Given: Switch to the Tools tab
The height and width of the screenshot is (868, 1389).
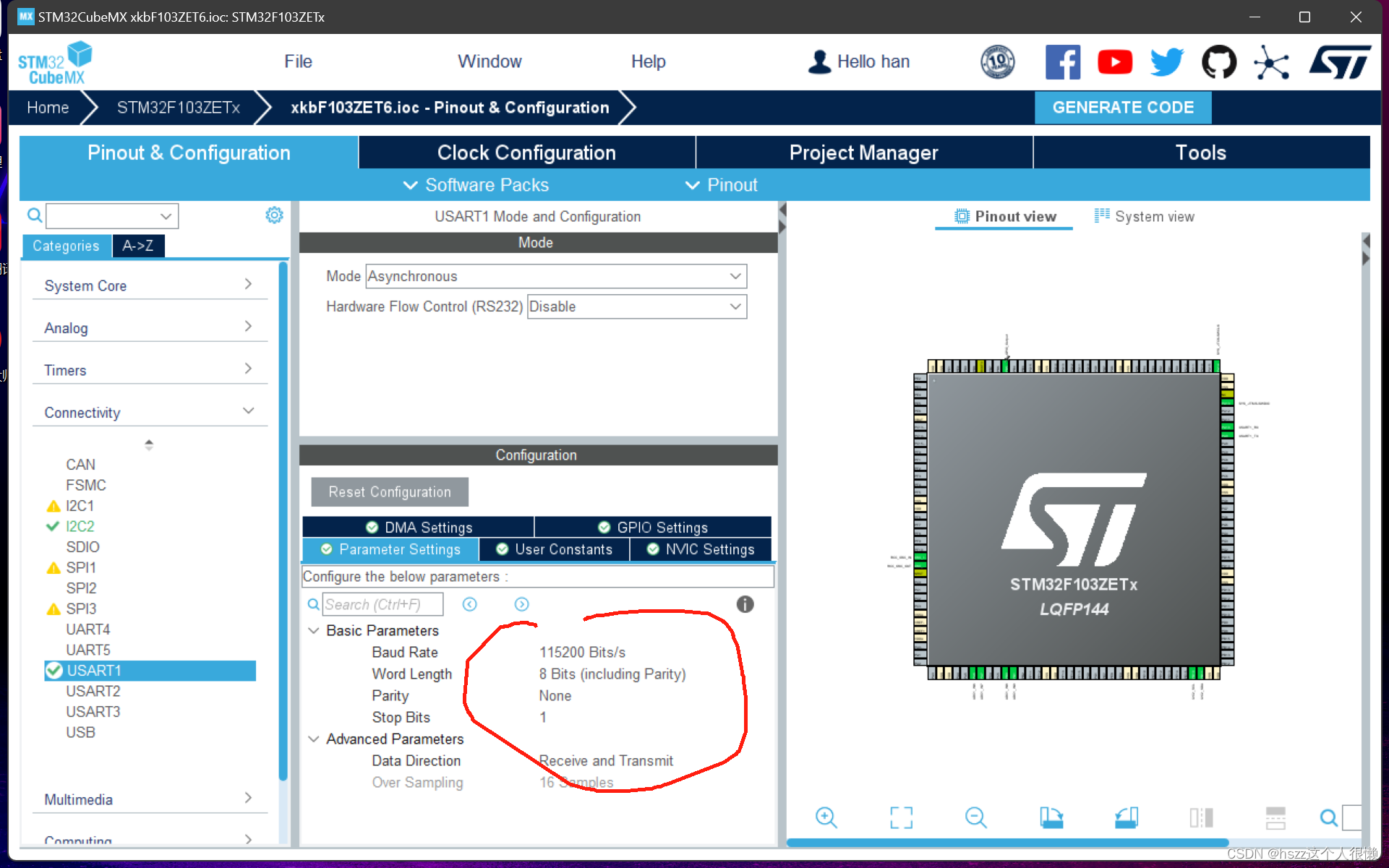Looking at the screenshot, I should coord(1201,152).
